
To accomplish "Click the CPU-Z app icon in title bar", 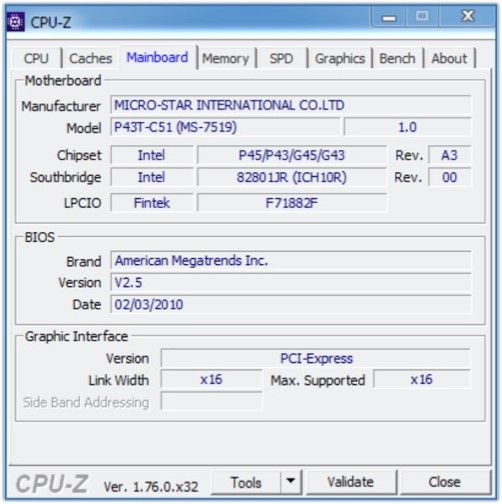I will [15, 22].
